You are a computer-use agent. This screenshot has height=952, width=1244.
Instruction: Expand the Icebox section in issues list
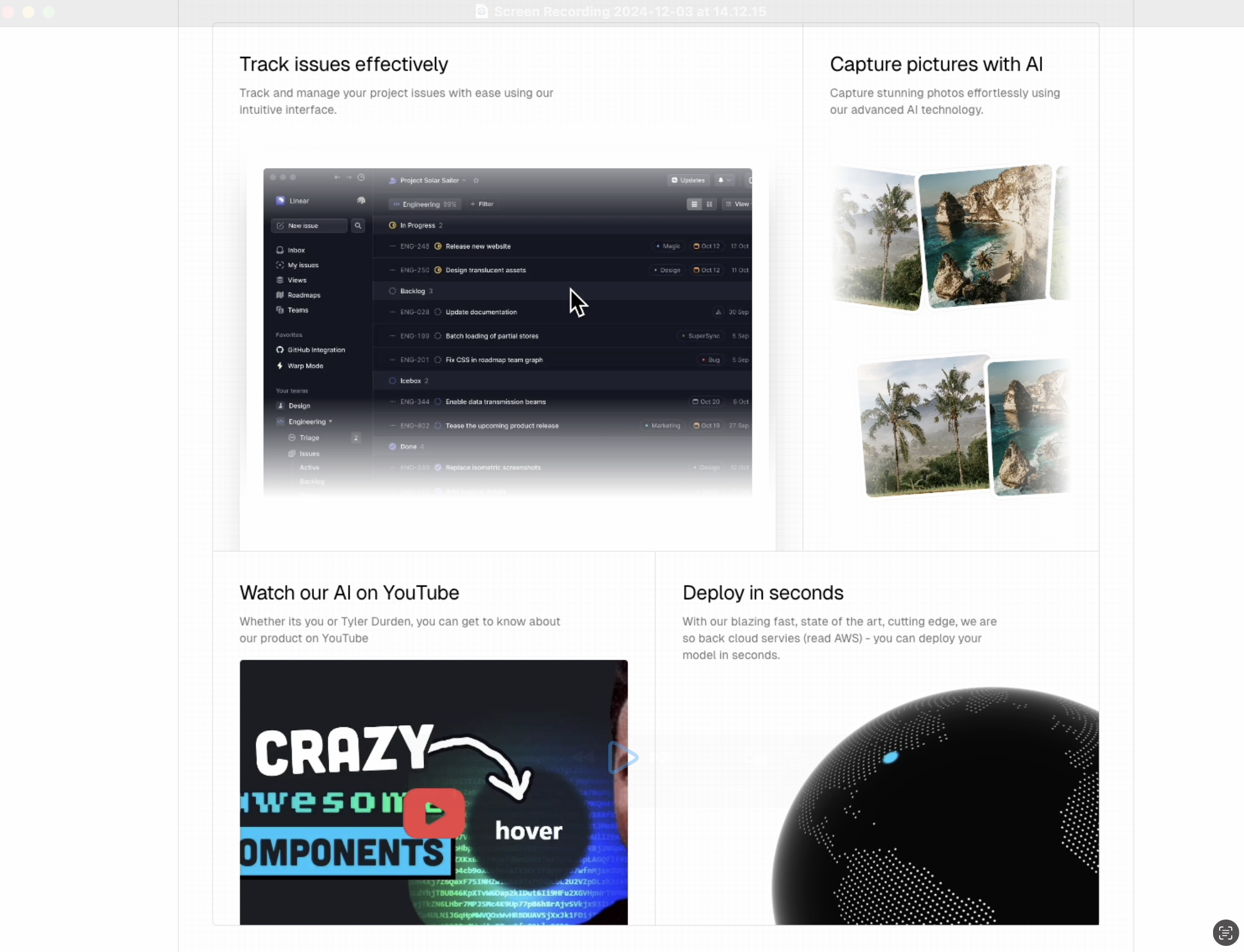(408, 380)
